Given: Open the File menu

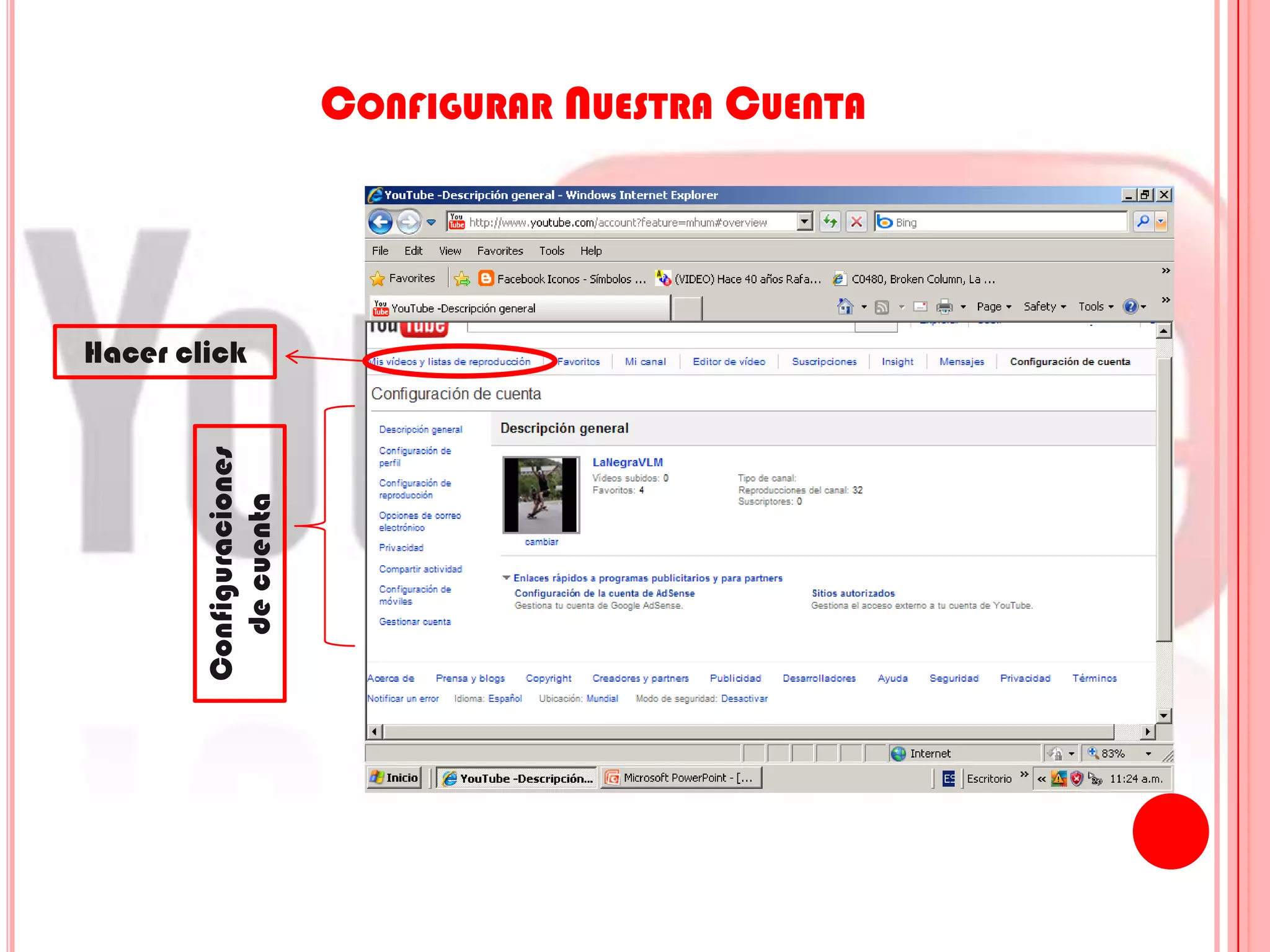Looking at the screenshot, I should [x=380, y=251].
